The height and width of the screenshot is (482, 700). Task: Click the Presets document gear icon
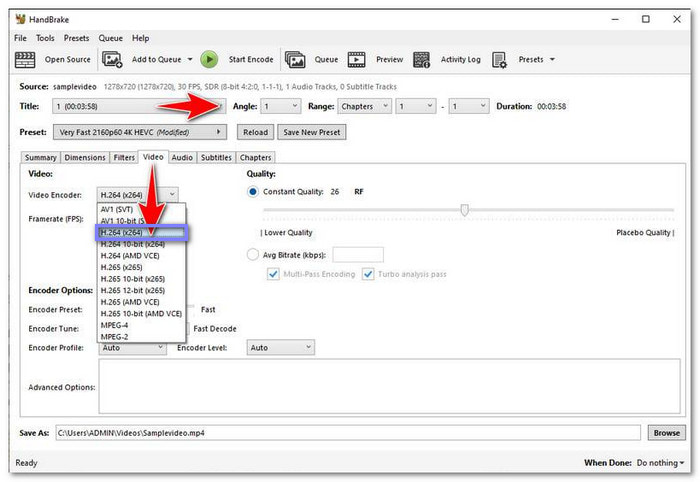(500, 59)
